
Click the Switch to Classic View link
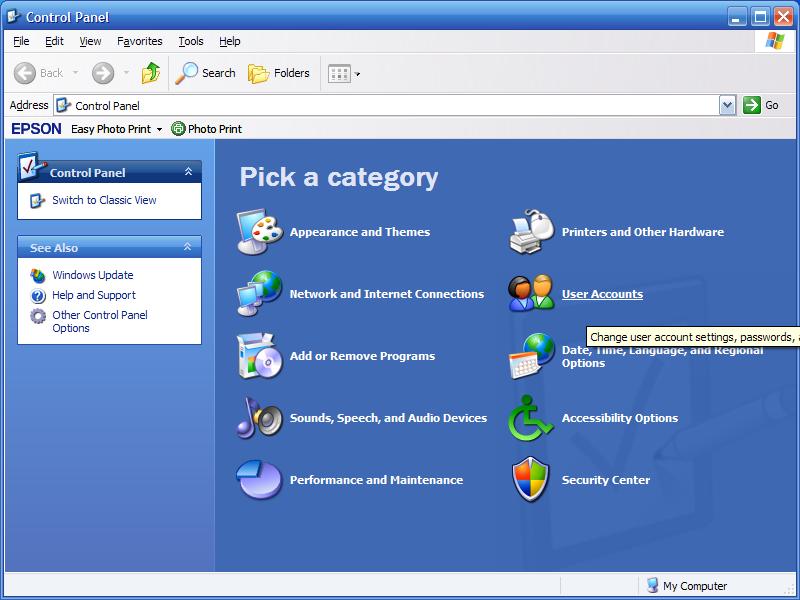(x=104, y=200)
